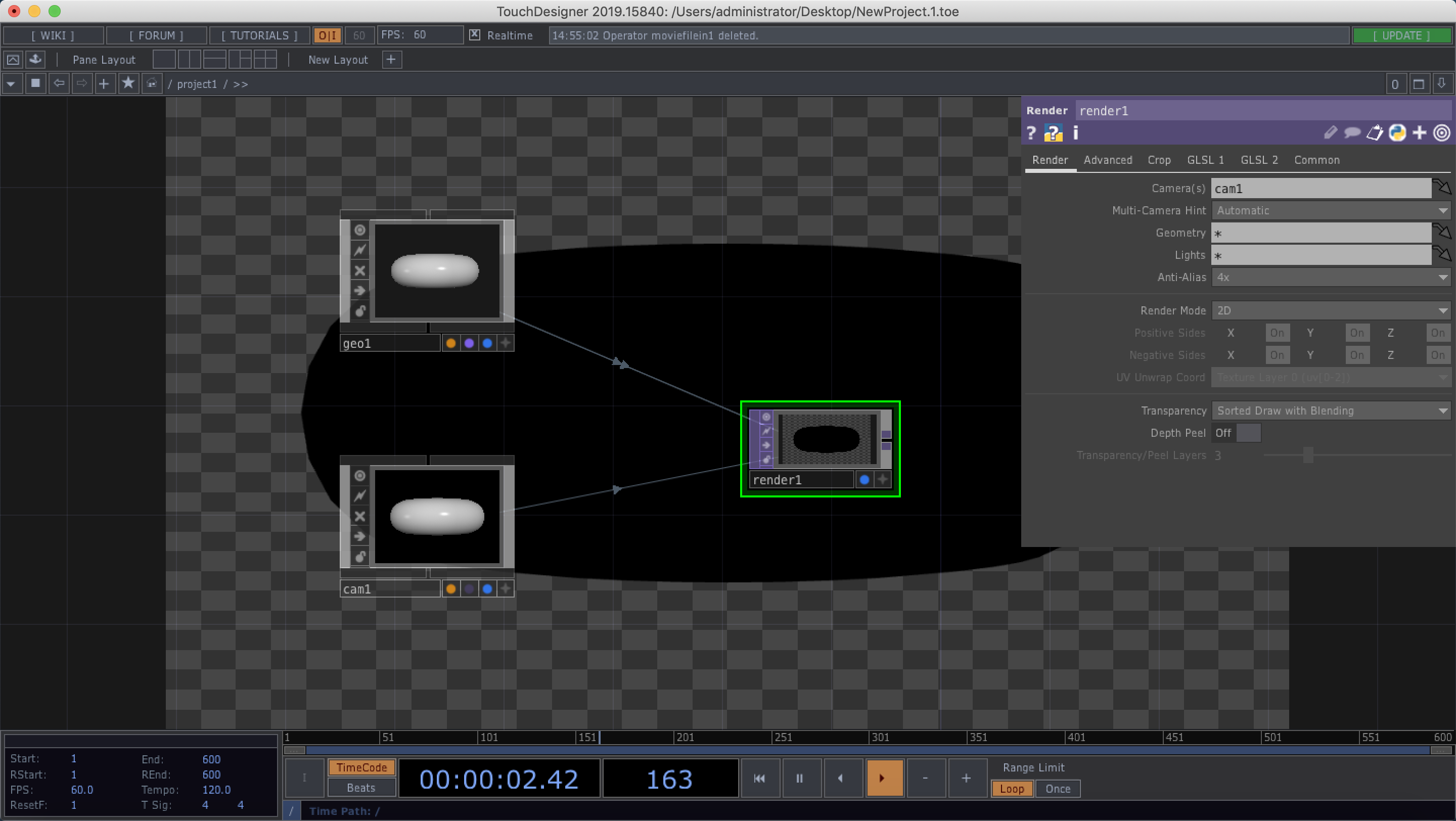Click the viewer active icon on geo1
1456x821 pixels.
[x=360, y=230]
